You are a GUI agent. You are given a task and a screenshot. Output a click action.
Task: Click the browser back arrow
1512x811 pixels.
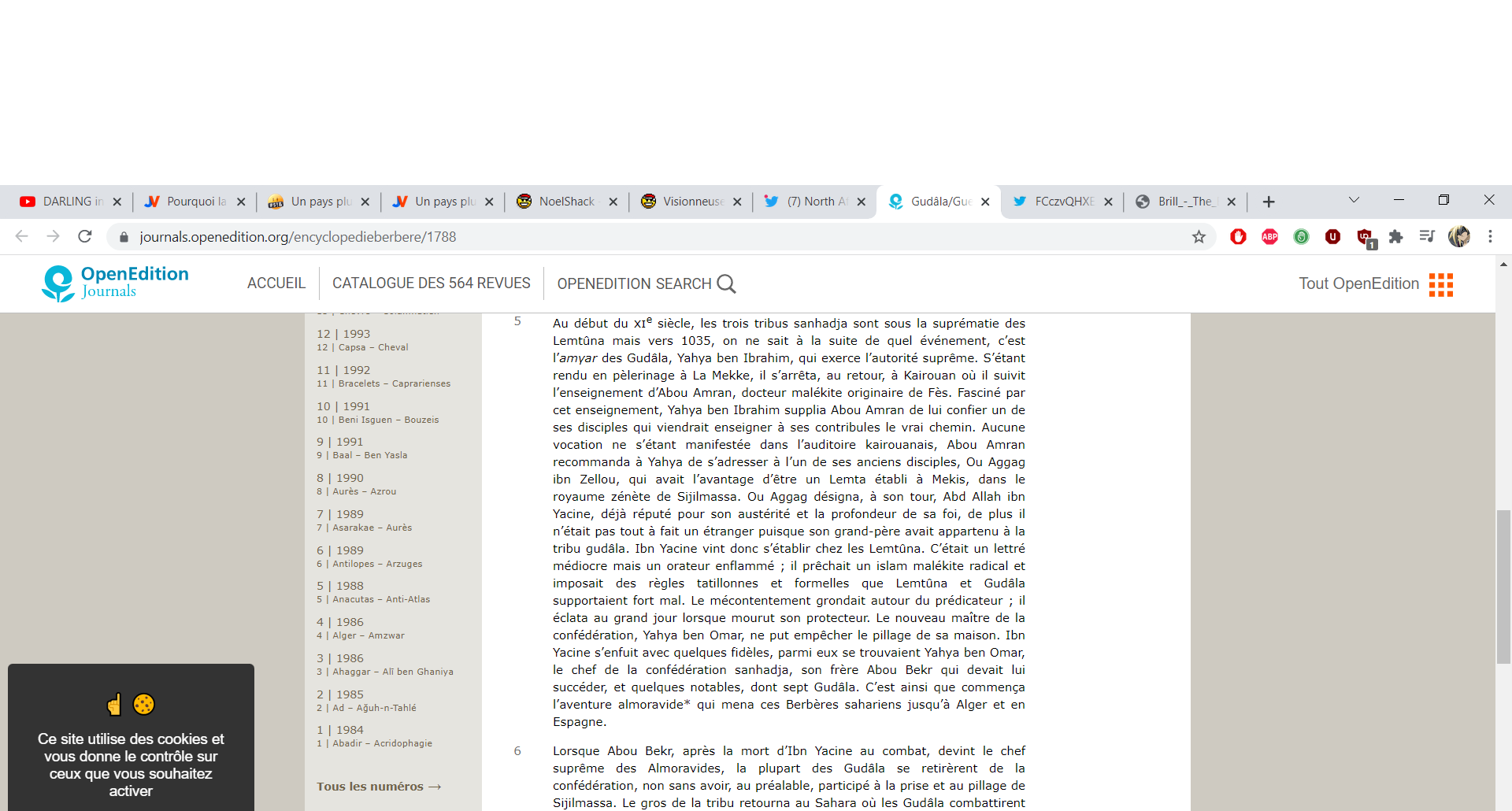[22, 236]
